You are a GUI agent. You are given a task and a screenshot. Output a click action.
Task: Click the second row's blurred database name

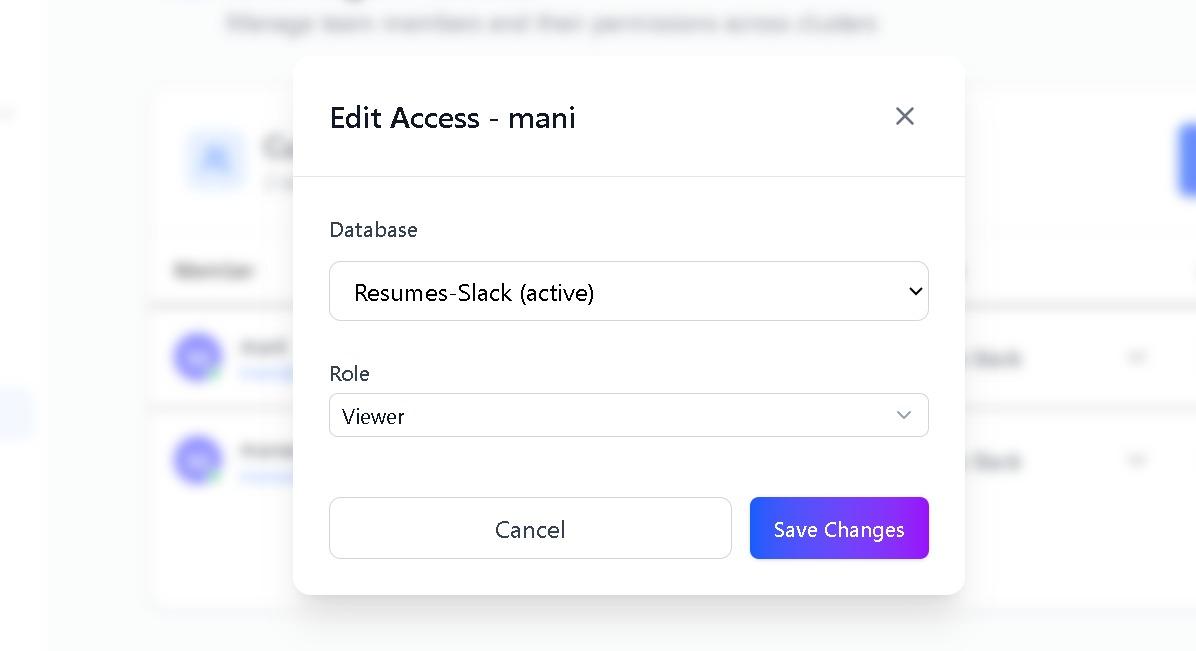click(993, 461)
